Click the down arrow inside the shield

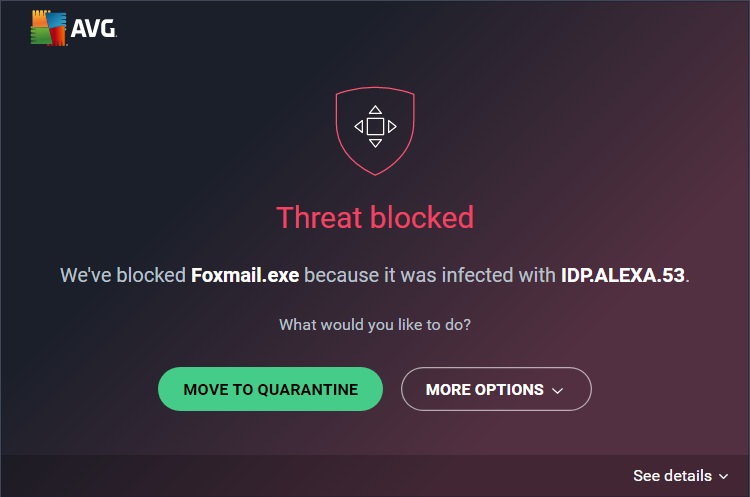[375, 143]
